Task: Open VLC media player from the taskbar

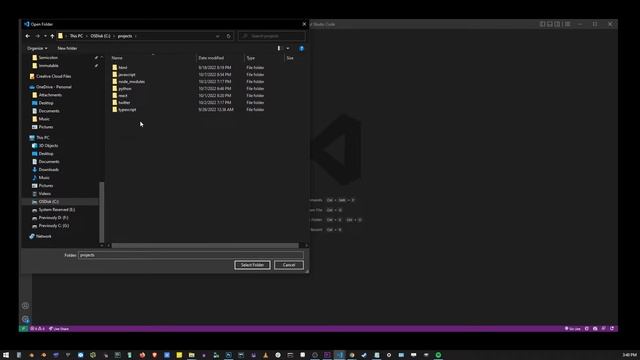Action: pyautogui.click(x=266, y=355)
